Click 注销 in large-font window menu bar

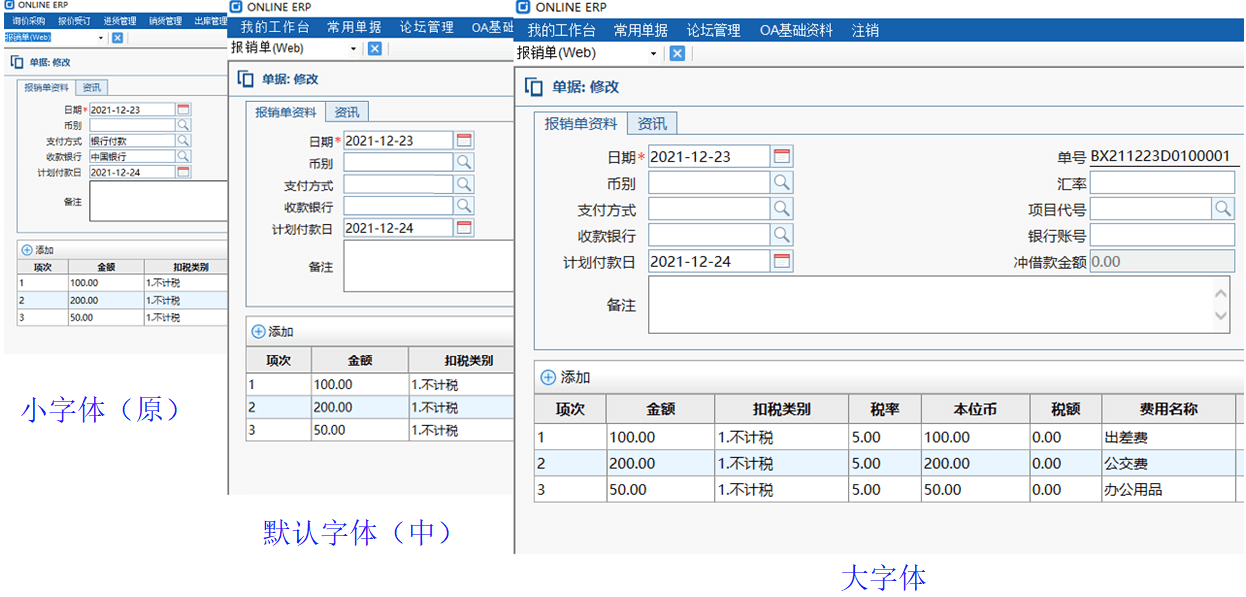[x=865, y=30]
